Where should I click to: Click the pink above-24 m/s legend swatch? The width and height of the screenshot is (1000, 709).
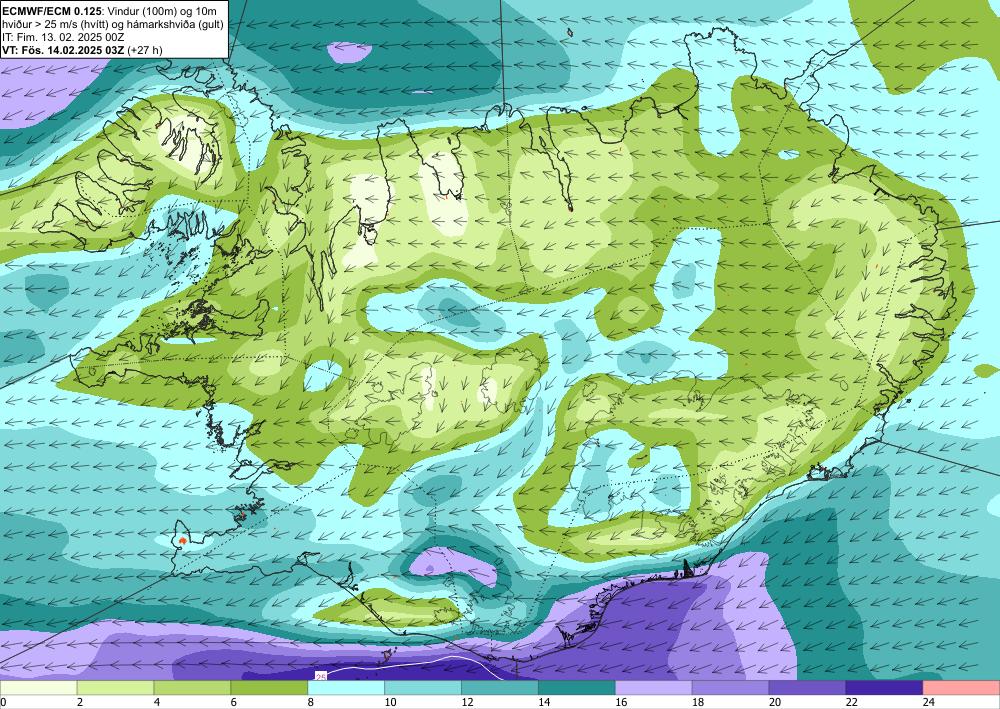click(961, 688)
